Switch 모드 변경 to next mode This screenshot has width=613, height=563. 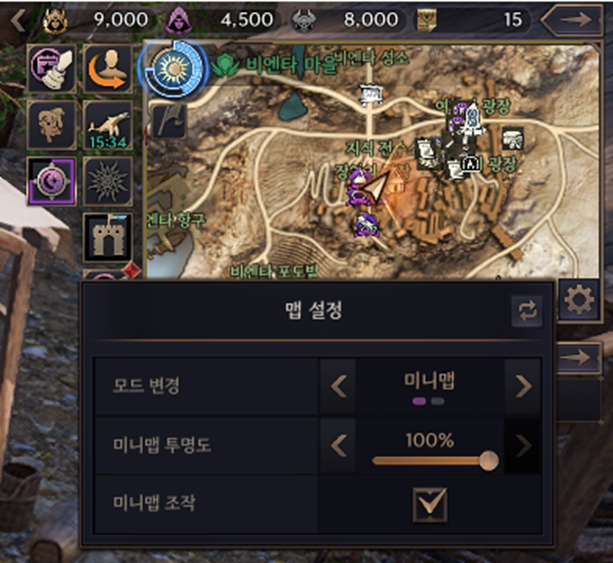click(523, 386)
